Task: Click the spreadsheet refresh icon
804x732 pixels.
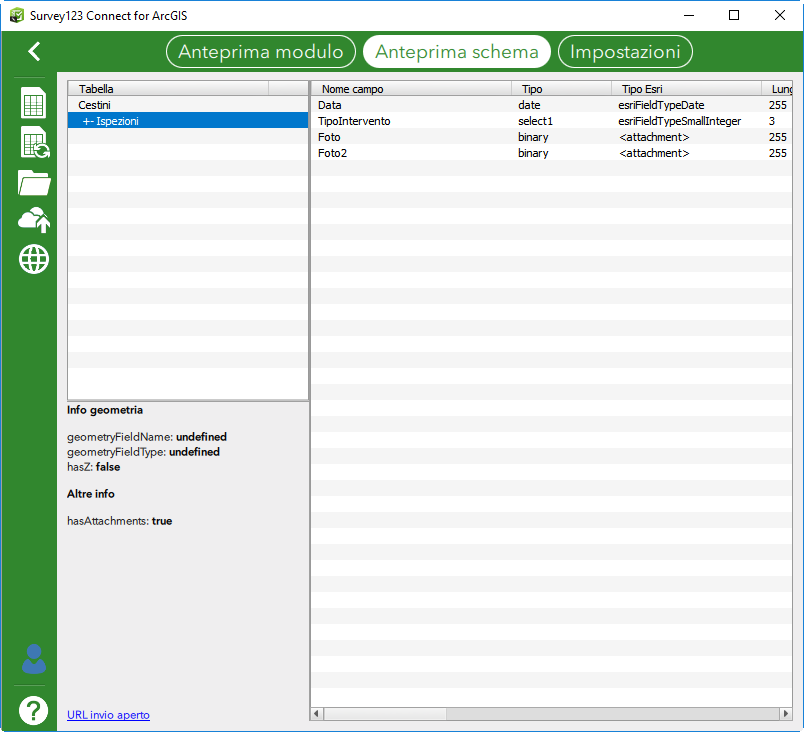Action: tap(35, 143)
